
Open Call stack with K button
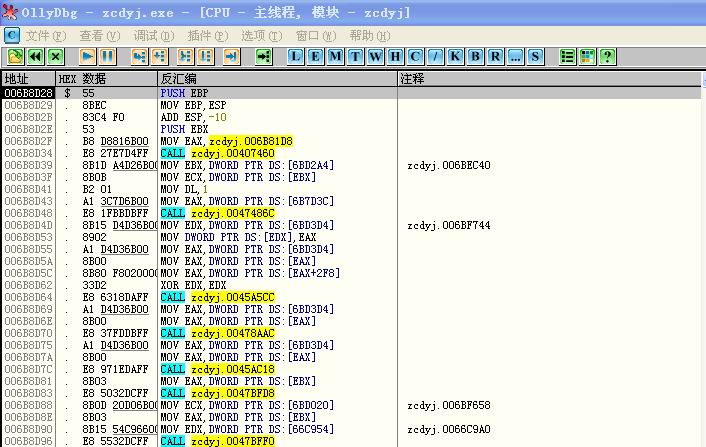pos(455,57)
